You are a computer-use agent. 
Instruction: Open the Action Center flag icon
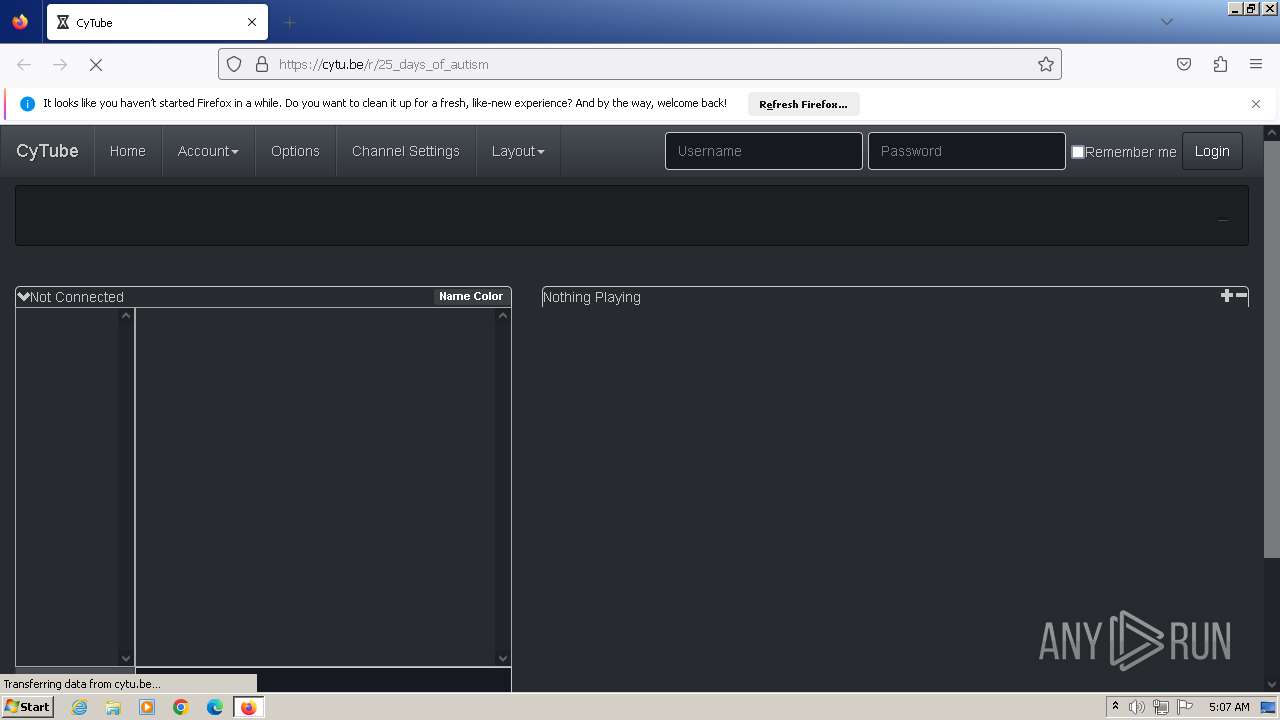pos(1185,707)
